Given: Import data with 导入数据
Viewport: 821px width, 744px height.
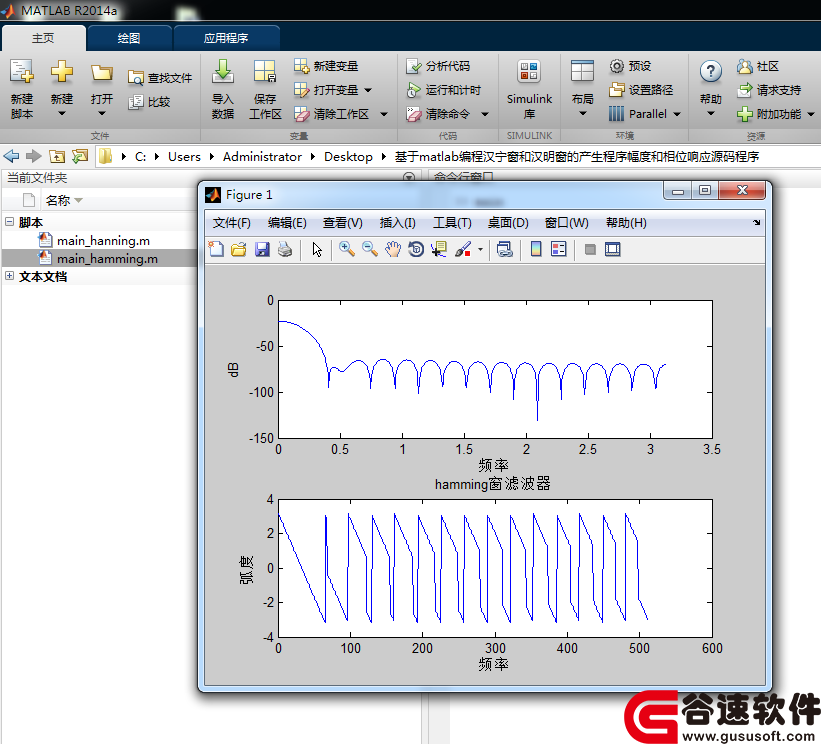Looking at the screenshot, I should point(223,89).
